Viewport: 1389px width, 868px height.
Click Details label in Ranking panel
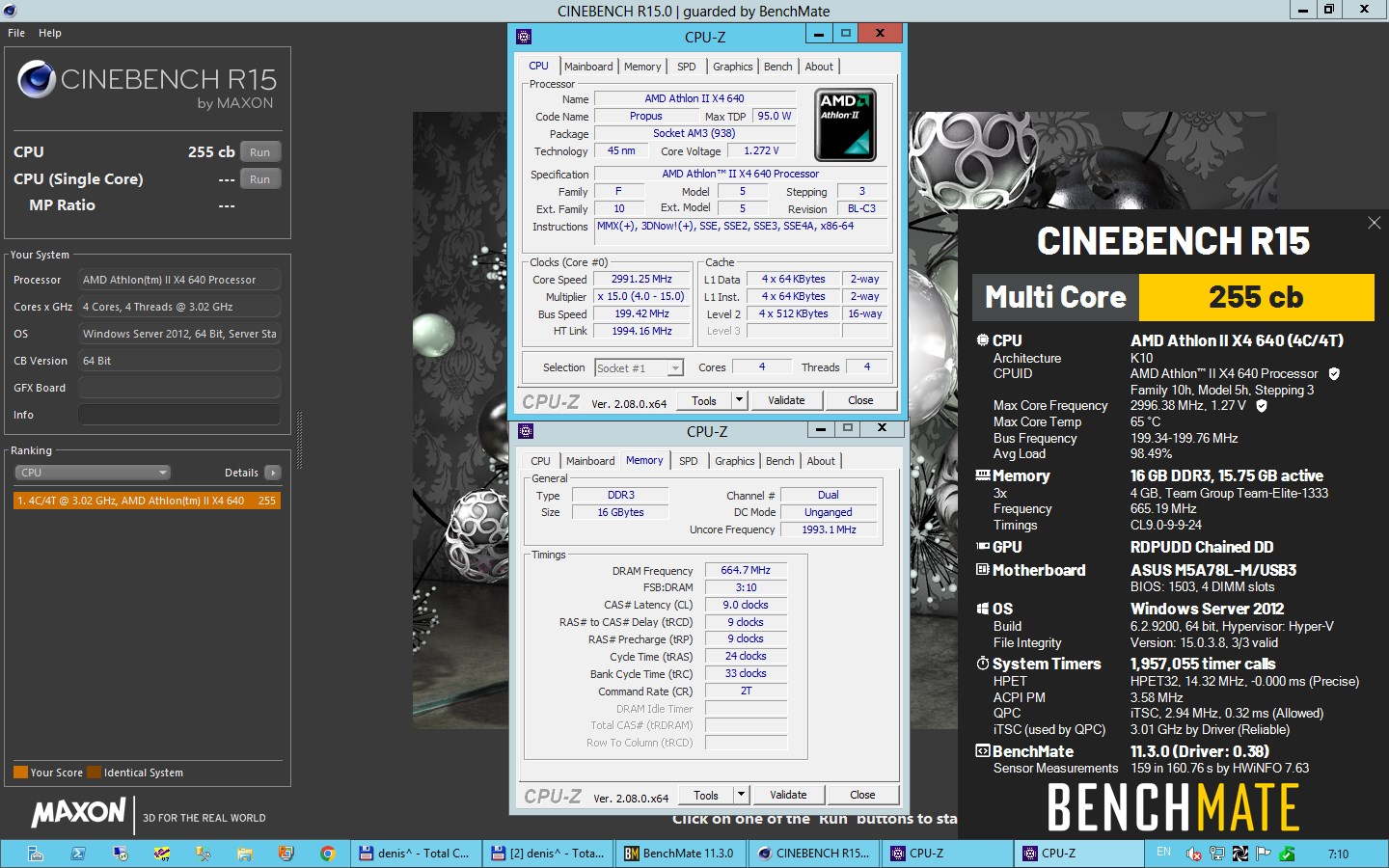coord(241,473)
